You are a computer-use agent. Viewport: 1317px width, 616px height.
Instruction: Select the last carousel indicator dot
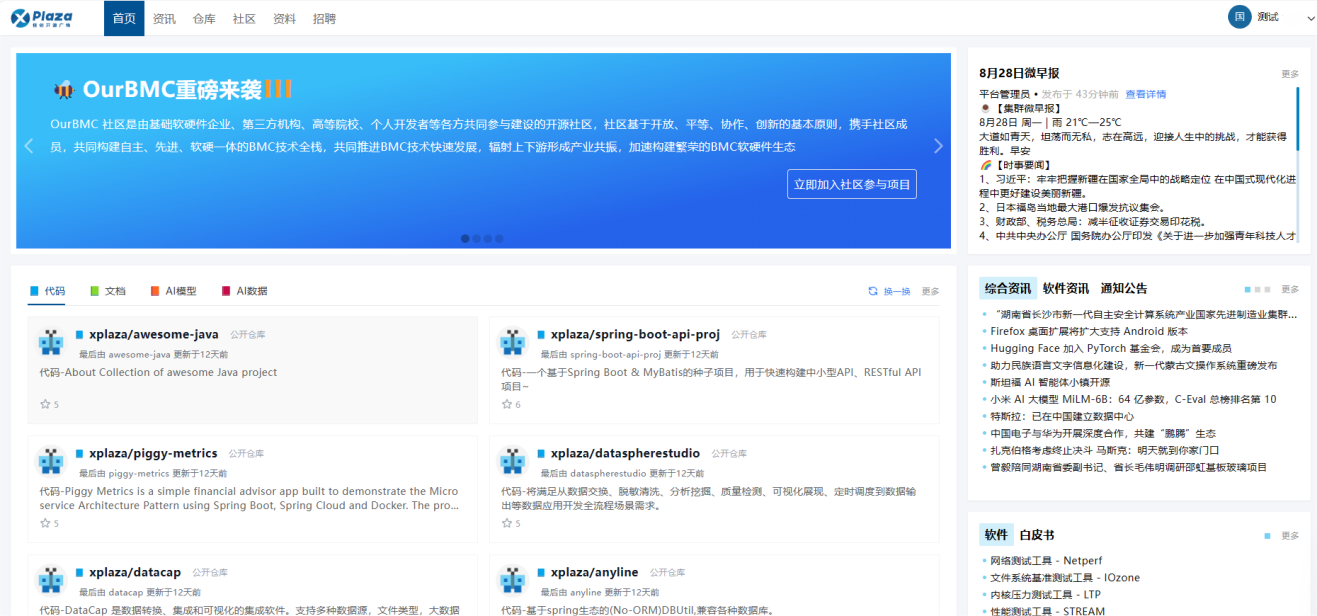coord(501,238)
